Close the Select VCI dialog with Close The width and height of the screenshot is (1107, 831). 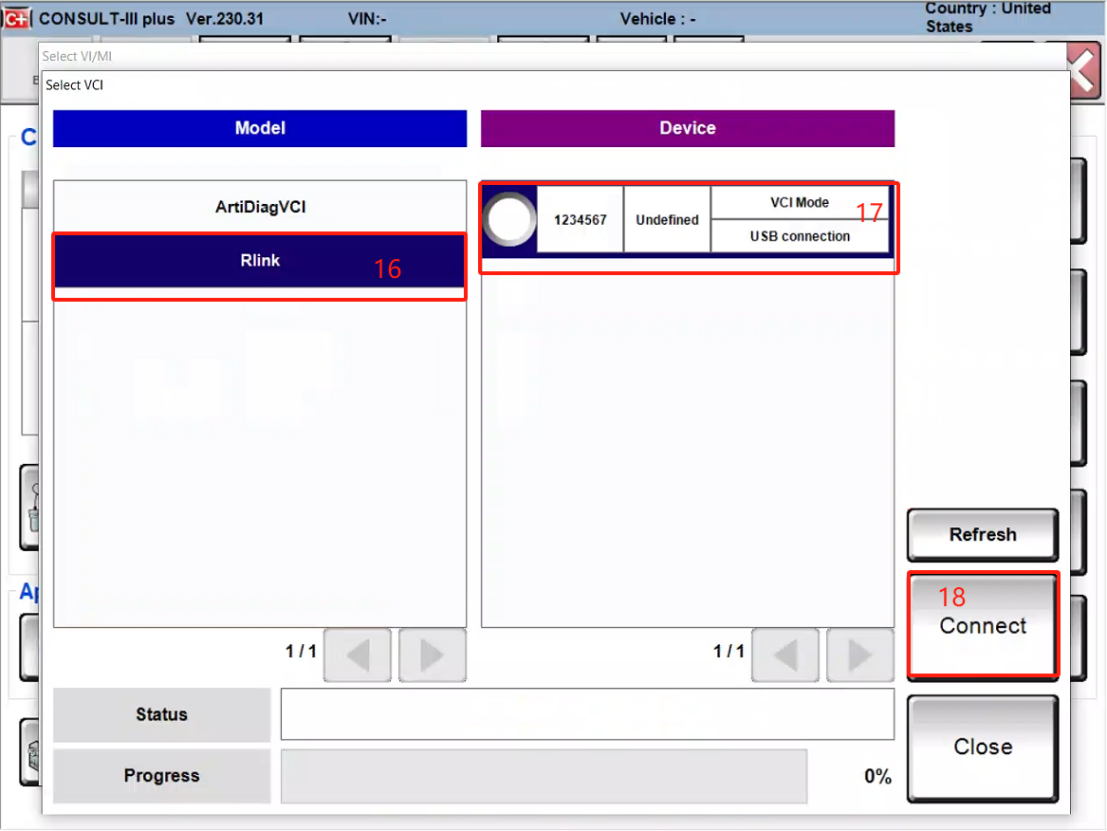[x=982, y=747]
